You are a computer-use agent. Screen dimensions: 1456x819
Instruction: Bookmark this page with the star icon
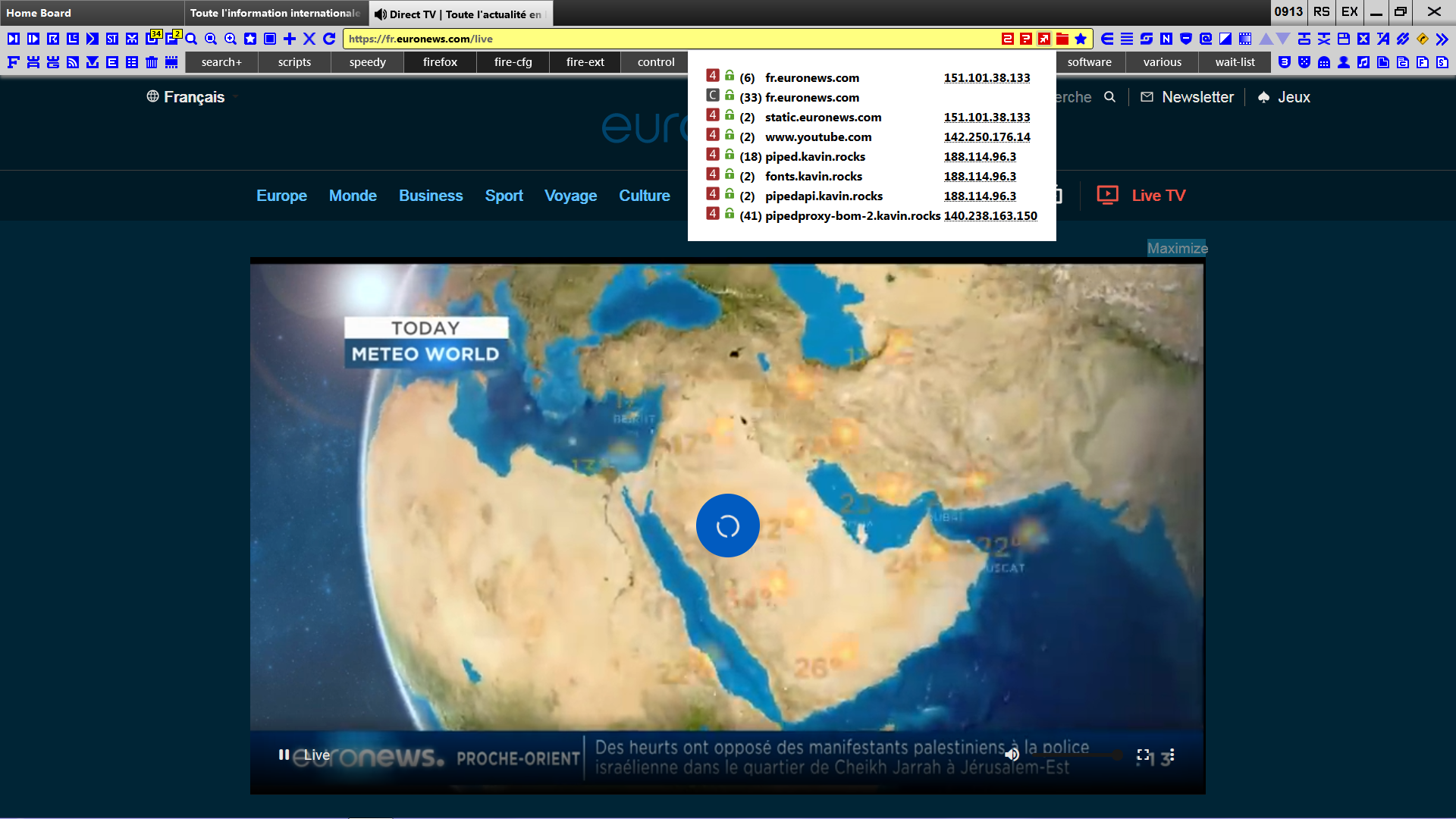[1081, 39]
